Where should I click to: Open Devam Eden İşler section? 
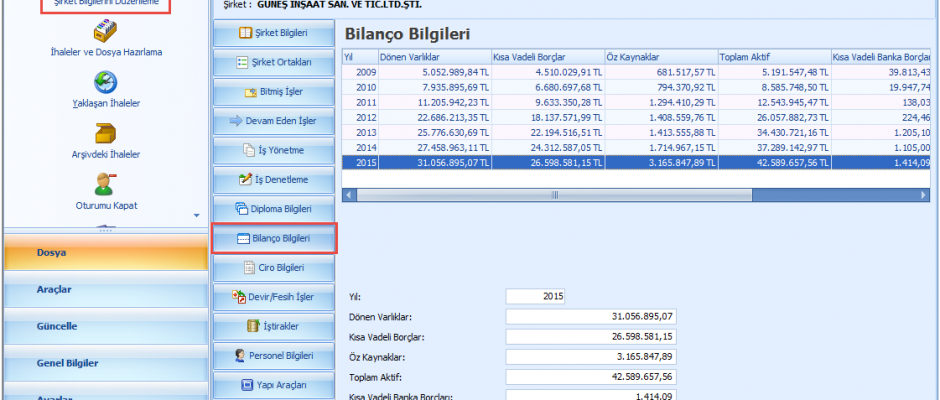[x=274, y=121]
